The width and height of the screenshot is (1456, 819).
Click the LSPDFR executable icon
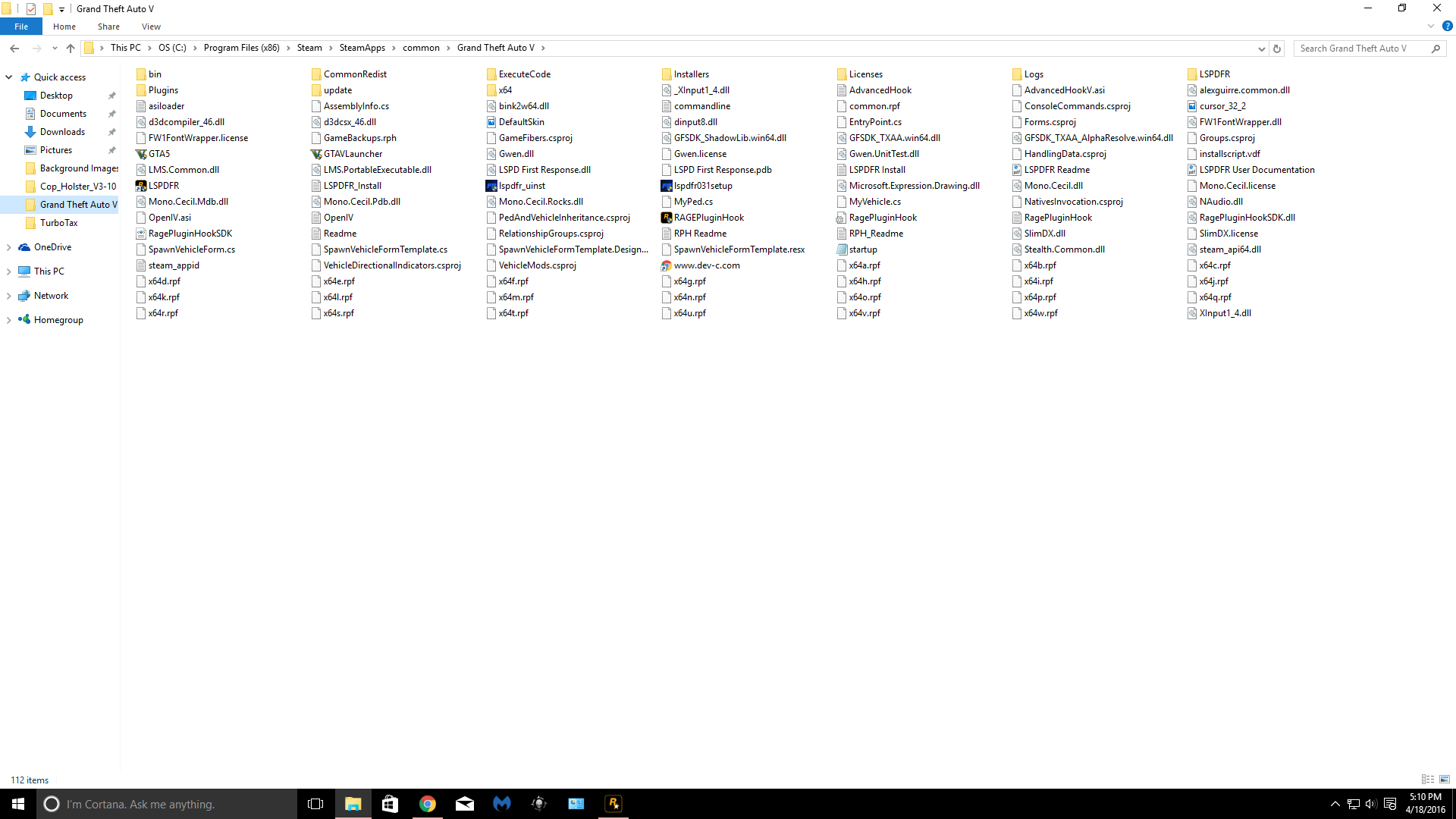coord(141,186)
